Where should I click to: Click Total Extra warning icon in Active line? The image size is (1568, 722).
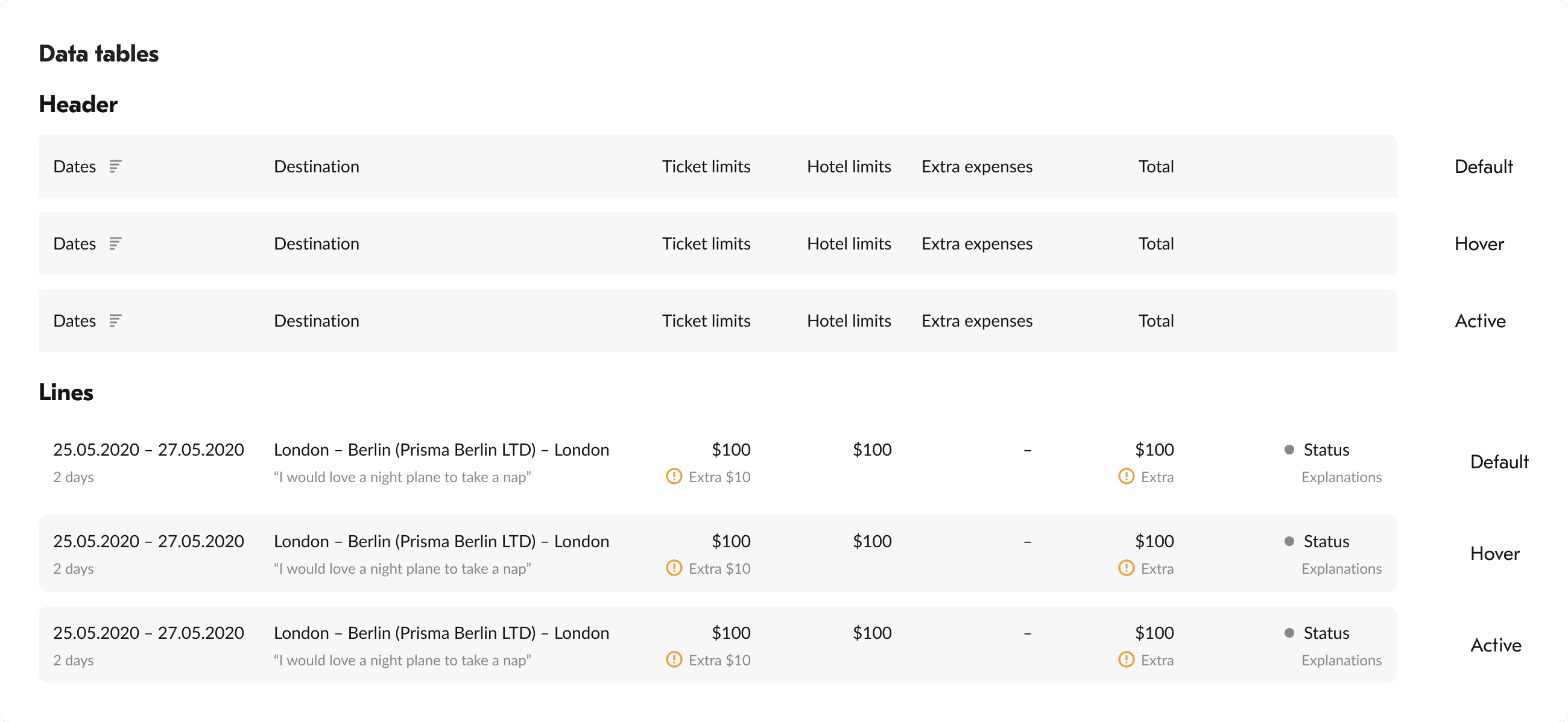click(1126, 659)
